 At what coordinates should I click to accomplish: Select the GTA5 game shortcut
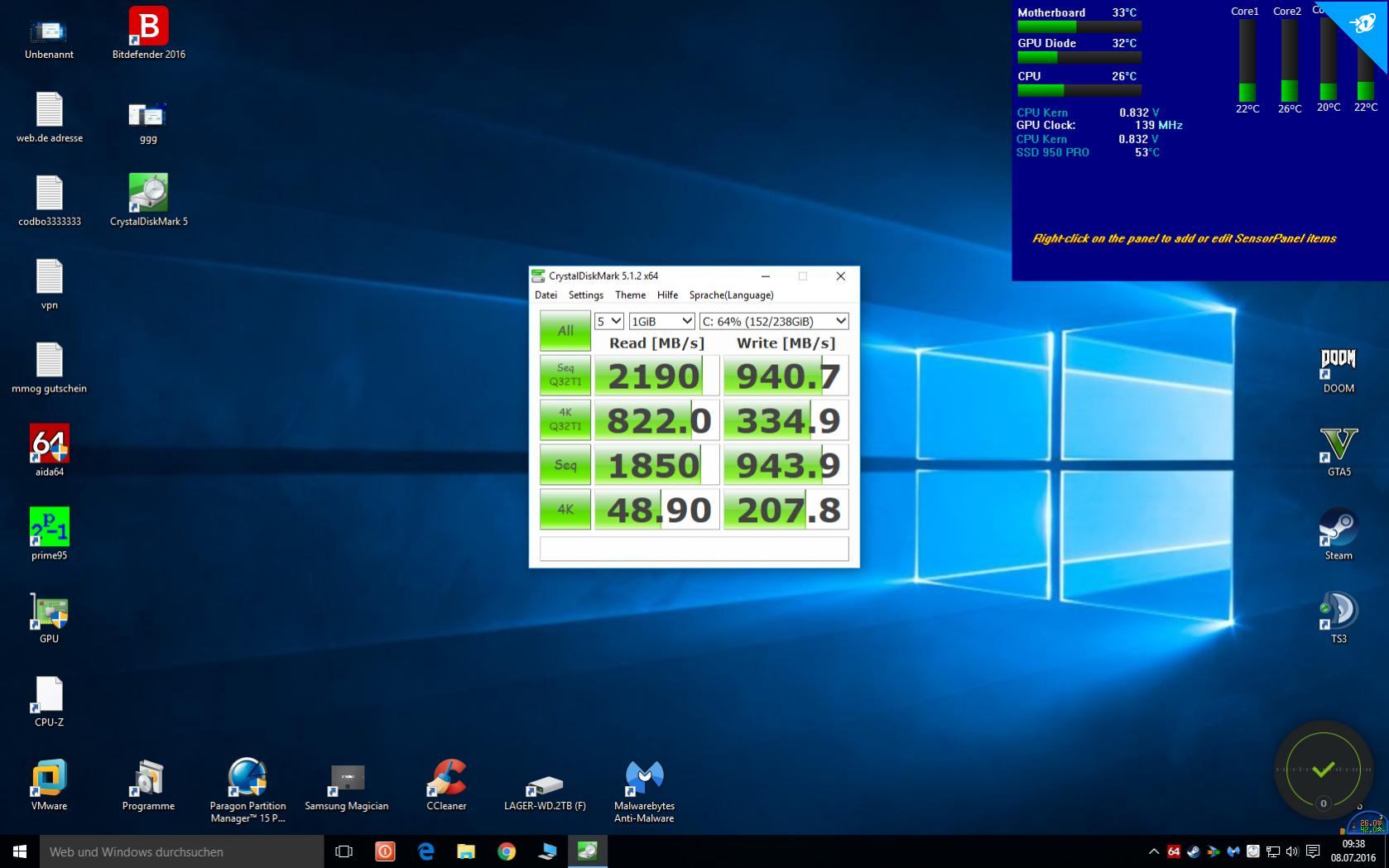click(x=1339, y=452)
